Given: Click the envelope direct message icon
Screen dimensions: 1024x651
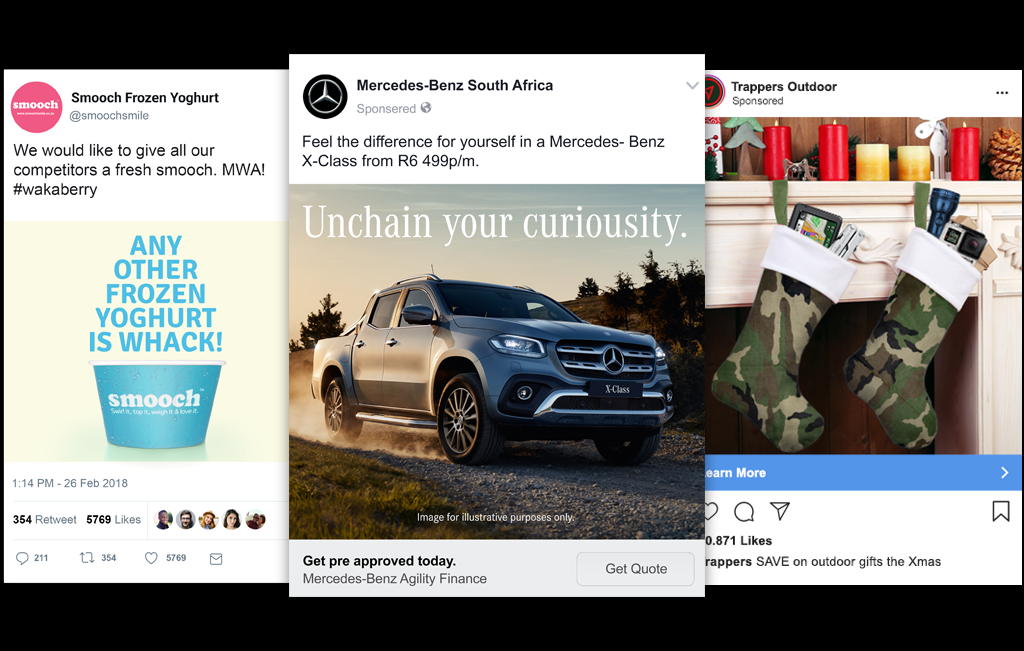Looking at the screenshot, I should (216, 558).
